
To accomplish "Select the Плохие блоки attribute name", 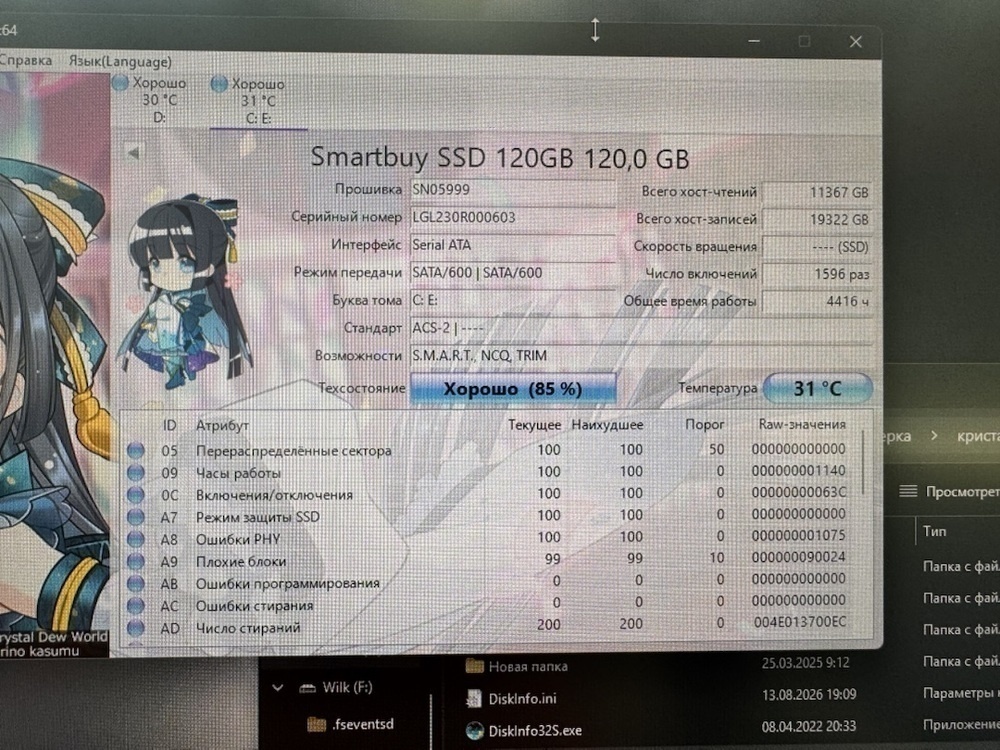I will [x=240, y=562].
